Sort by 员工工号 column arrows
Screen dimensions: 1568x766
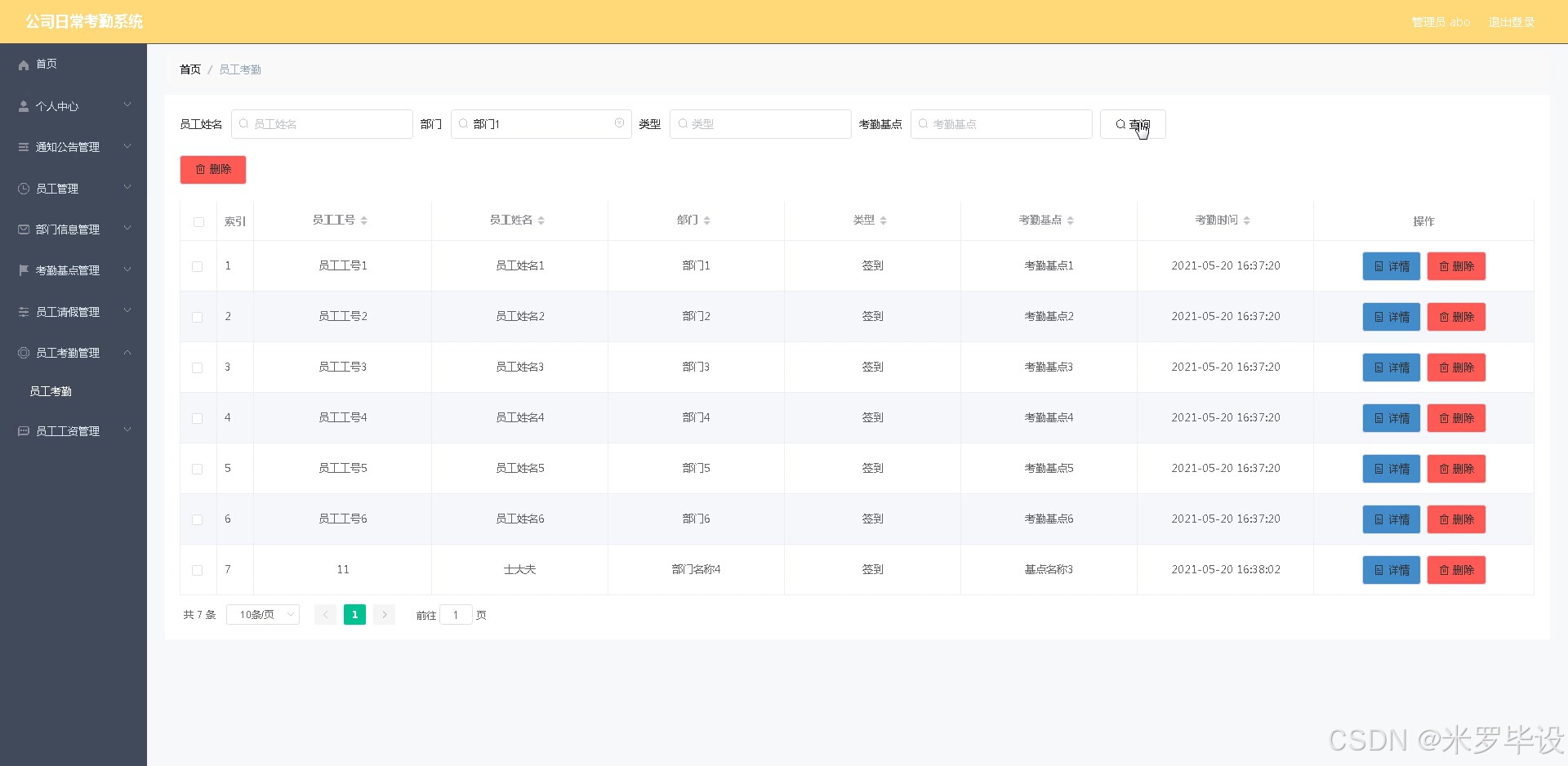pos(363,220)
